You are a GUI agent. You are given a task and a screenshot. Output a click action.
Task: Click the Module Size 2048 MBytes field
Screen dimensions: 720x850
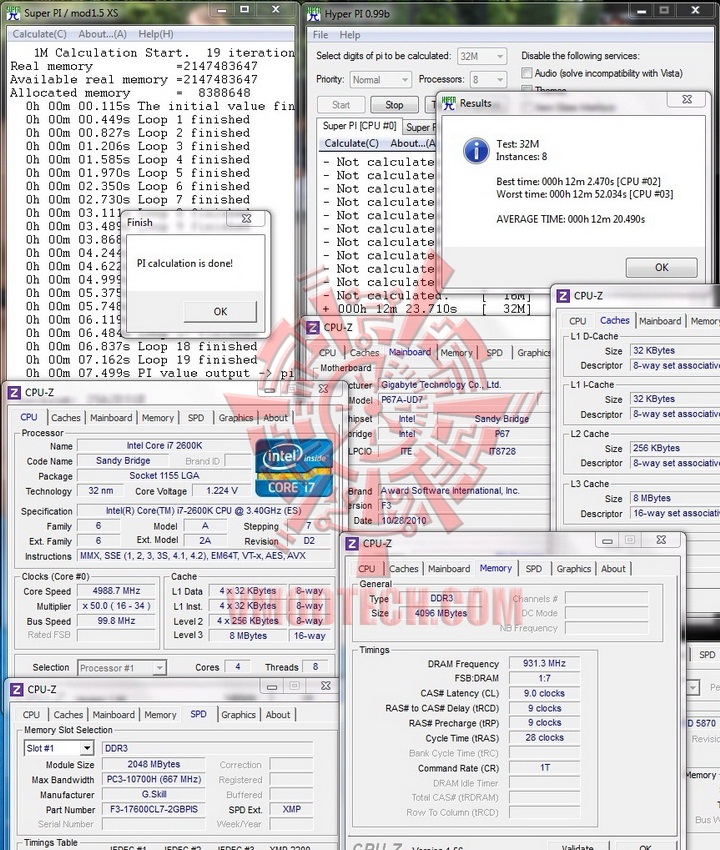coord(153,764)
